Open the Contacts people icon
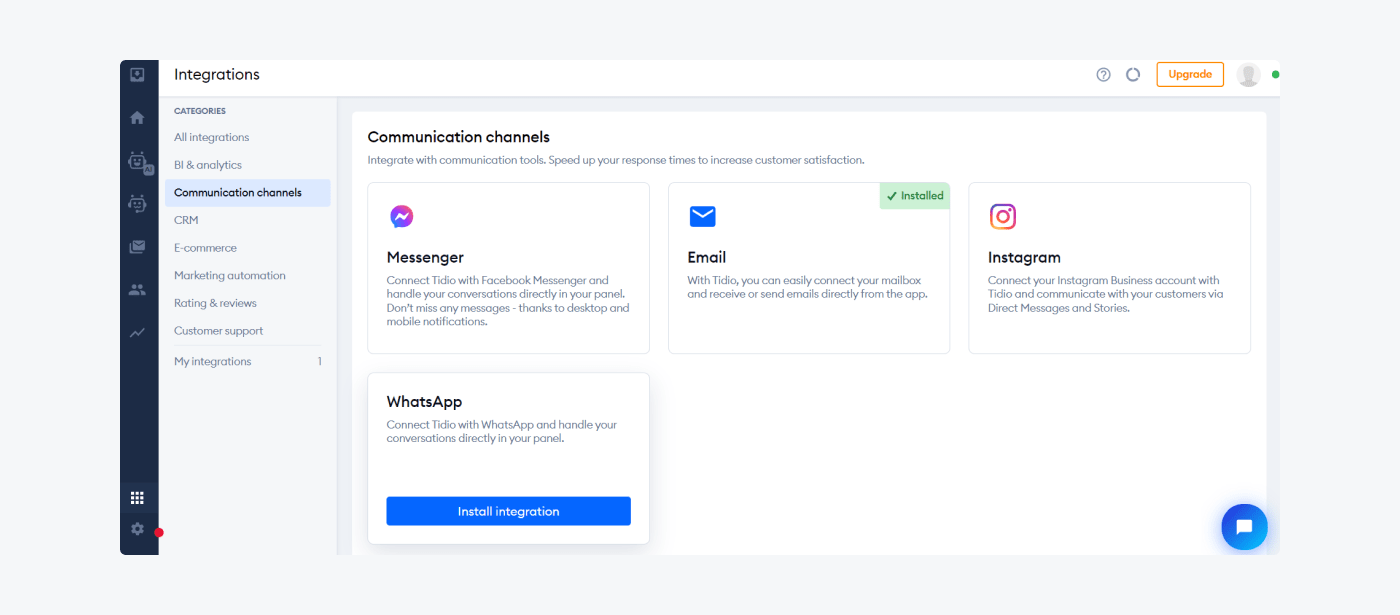Image resolution: width=1400 pixels, height=615 pixels. click(x=137, y=290)
